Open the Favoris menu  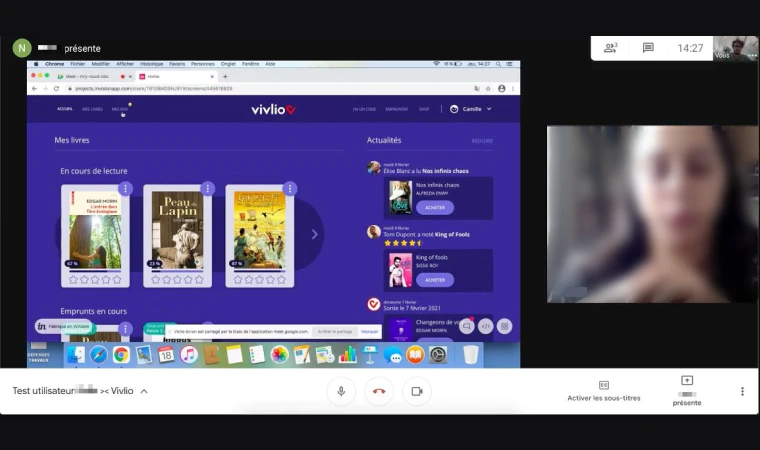tap(177, 64)
